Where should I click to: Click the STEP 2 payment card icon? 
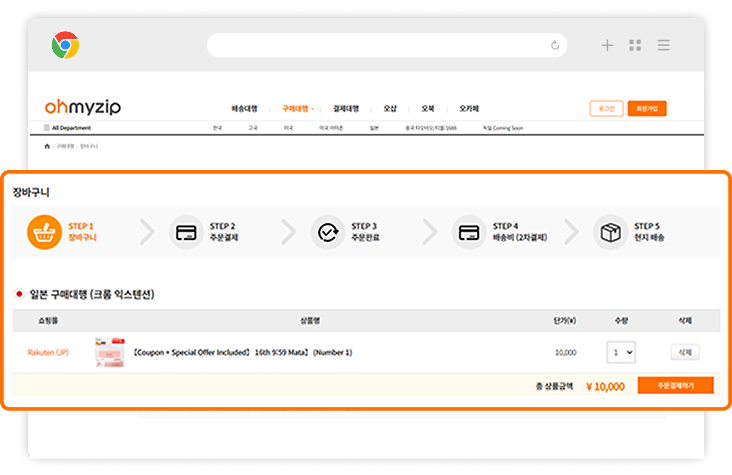pyautogui.click(x=186, y=233)
